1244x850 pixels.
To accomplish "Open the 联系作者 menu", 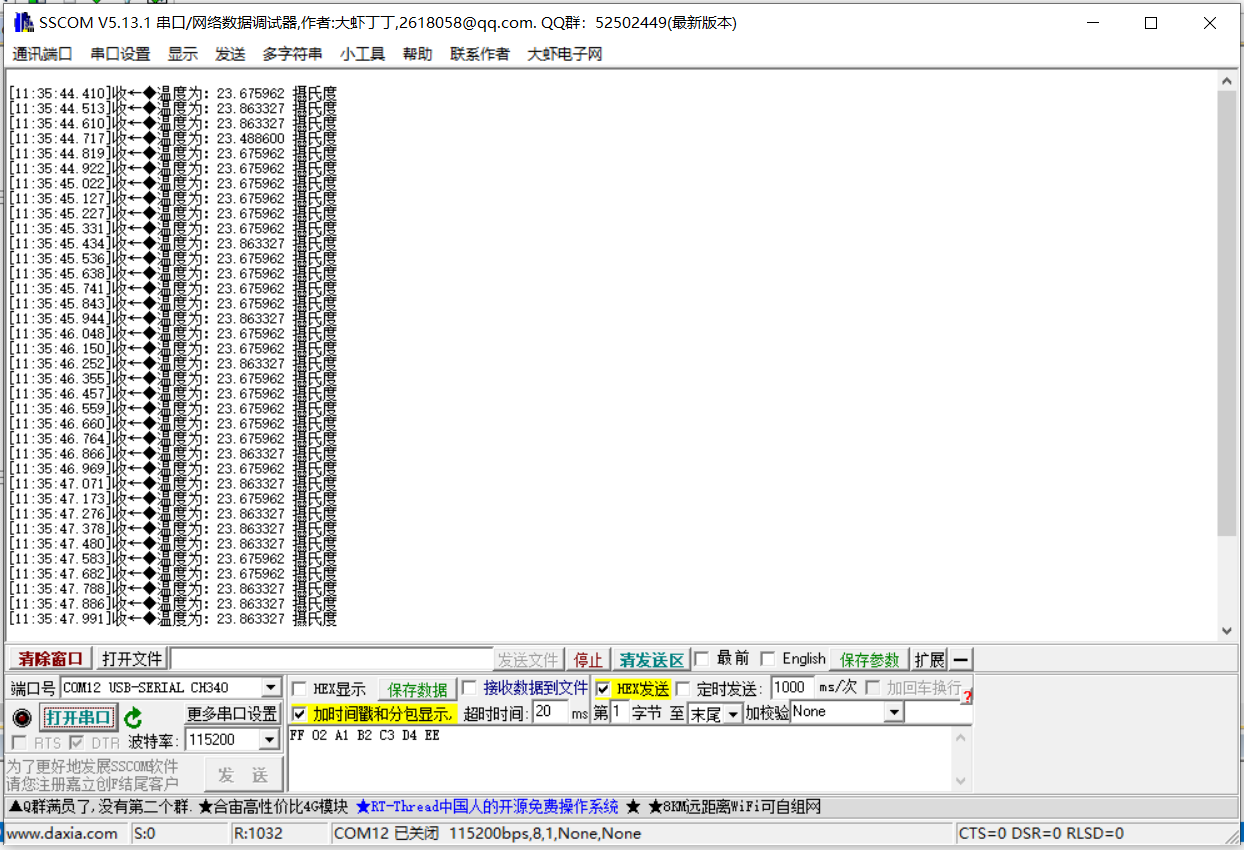I will pos(479,54).
